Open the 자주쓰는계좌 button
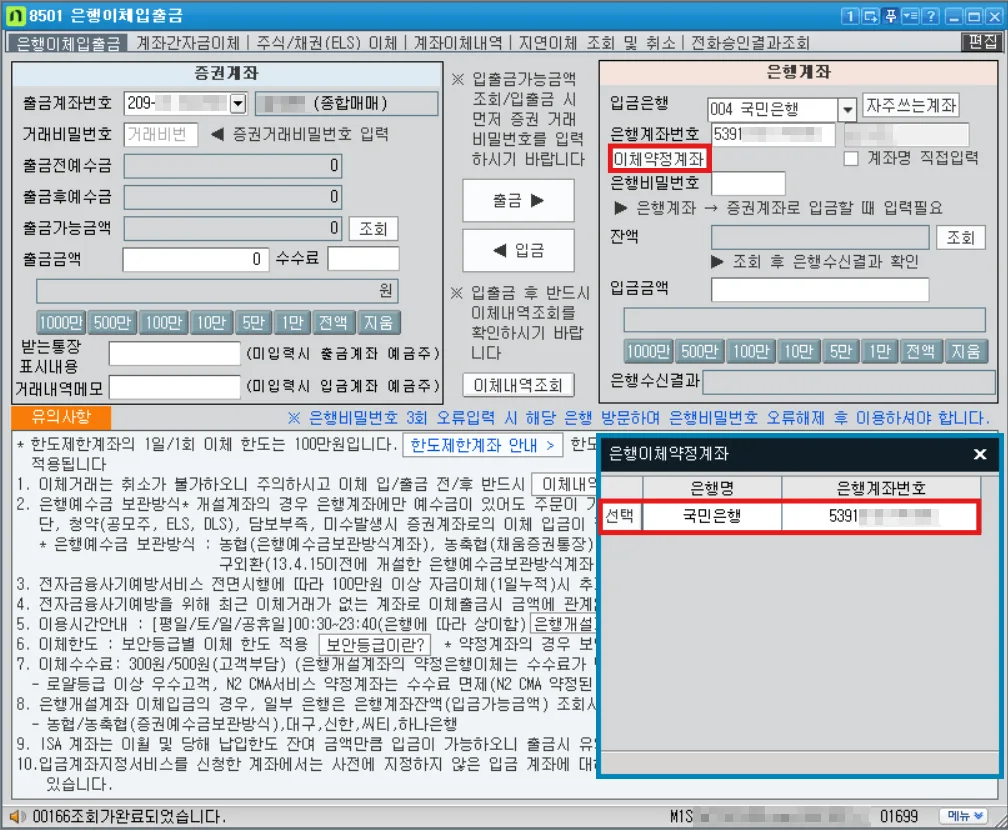Screen dimensions: 1008x830 (x=911, y=105)
